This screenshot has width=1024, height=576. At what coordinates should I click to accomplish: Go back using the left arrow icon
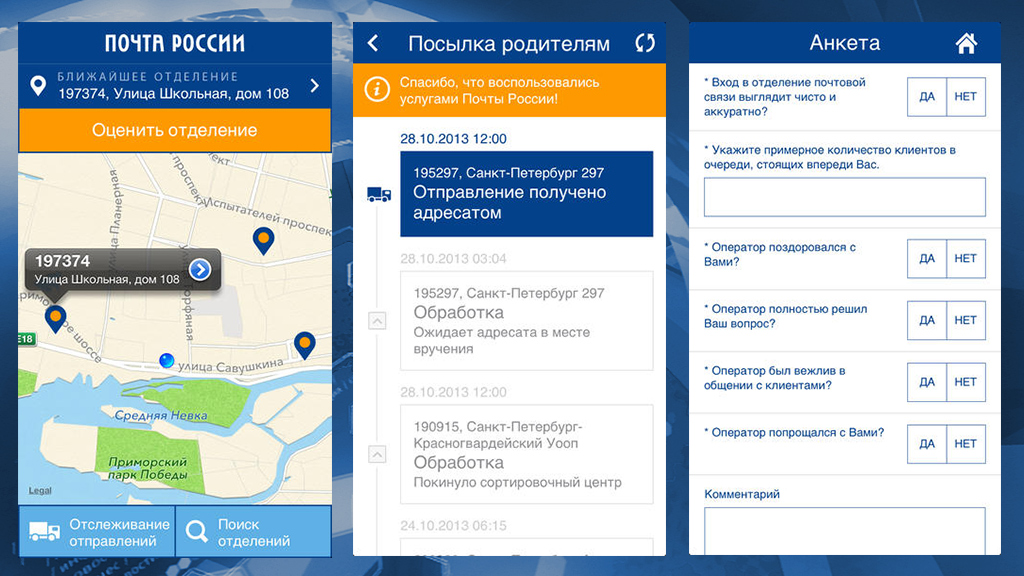pyautogui.click(x=373, y=43)
